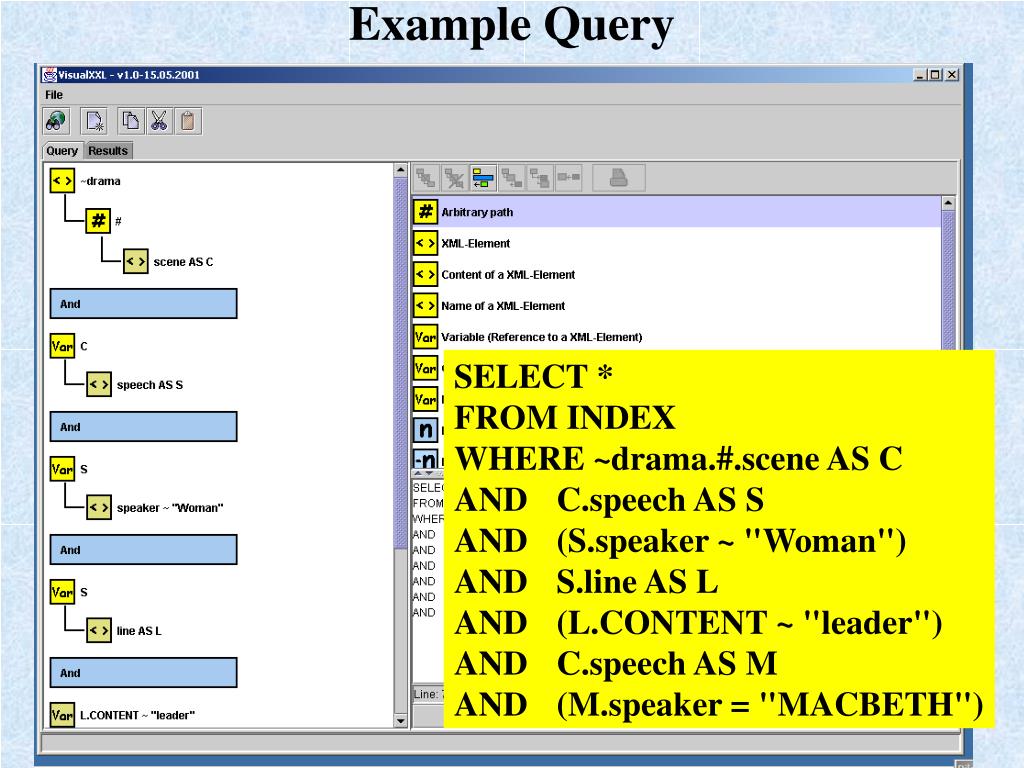Select the 'scene AS C' element node
This screenshot has height=768, width=1024.
(x=168, y=262)
